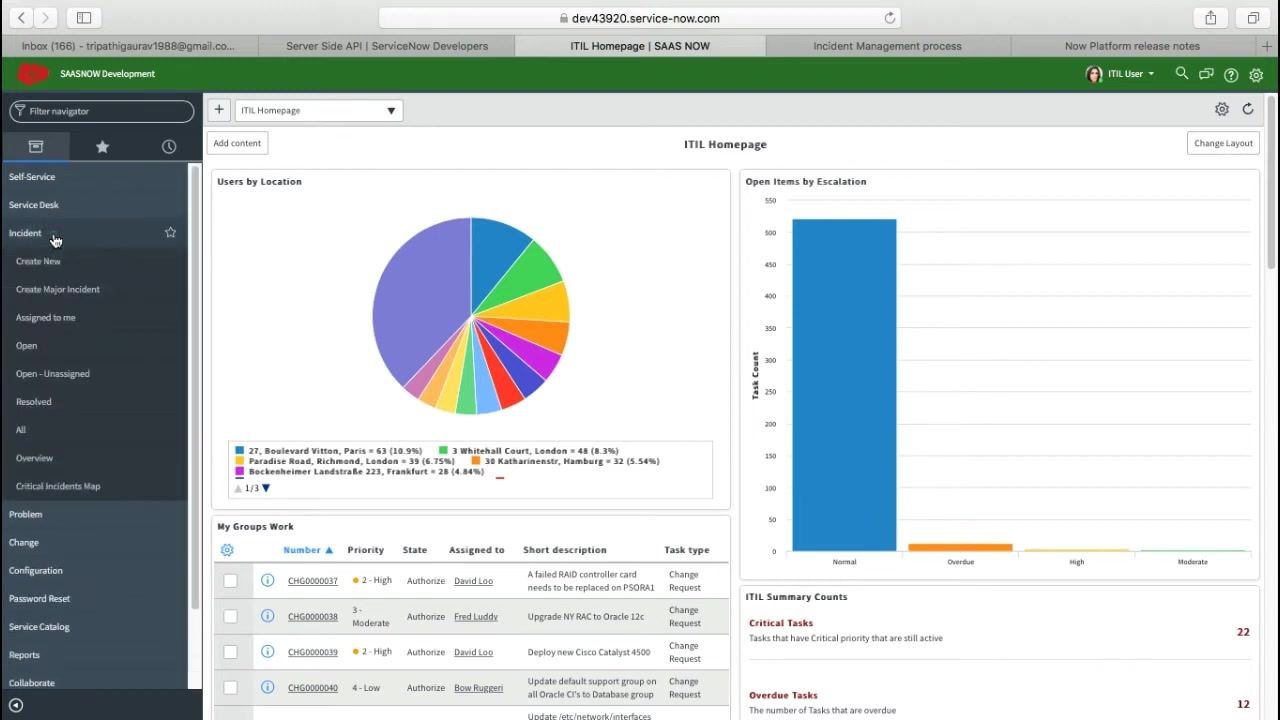Image resolution: width=1280 pixels, height=720 pixels.
Task: Click the Change Layout button
Action: coord(1223,143)
